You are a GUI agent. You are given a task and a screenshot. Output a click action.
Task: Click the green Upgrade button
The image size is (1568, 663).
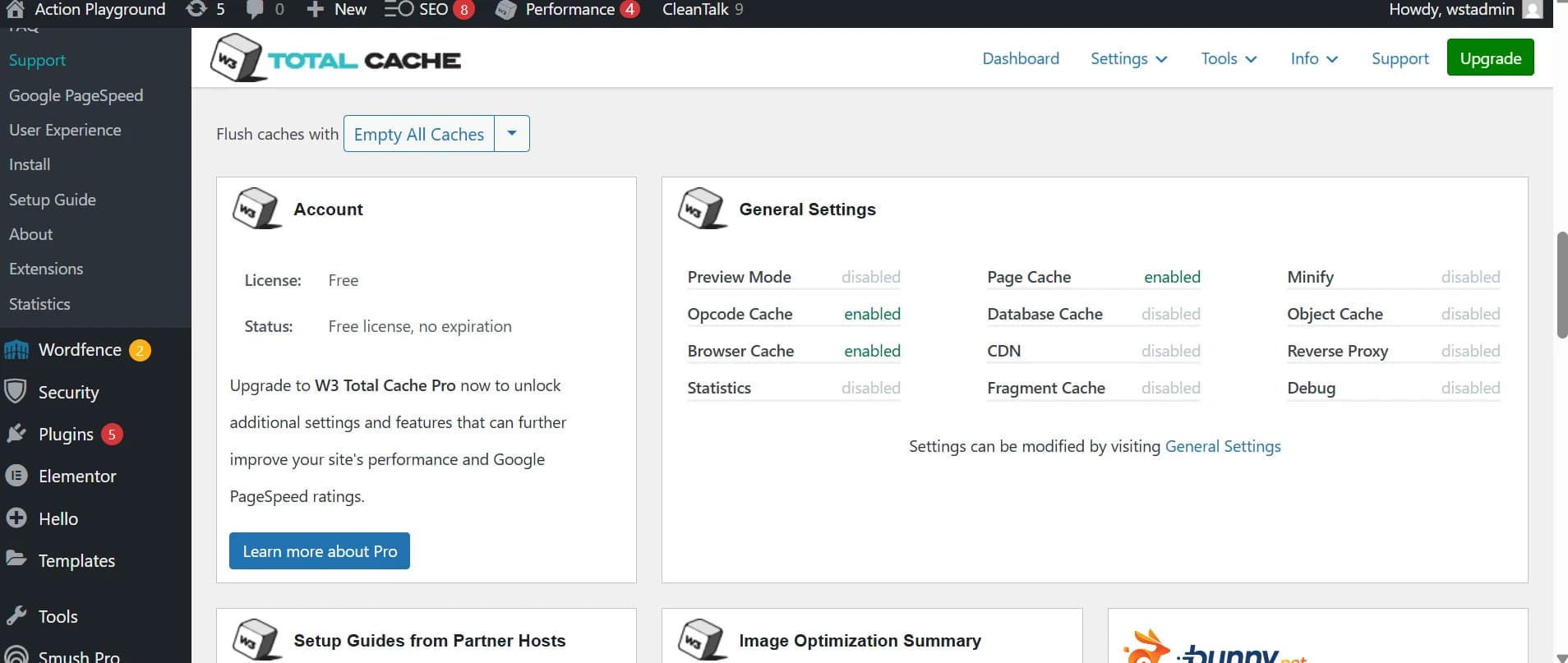[1490, 58]
